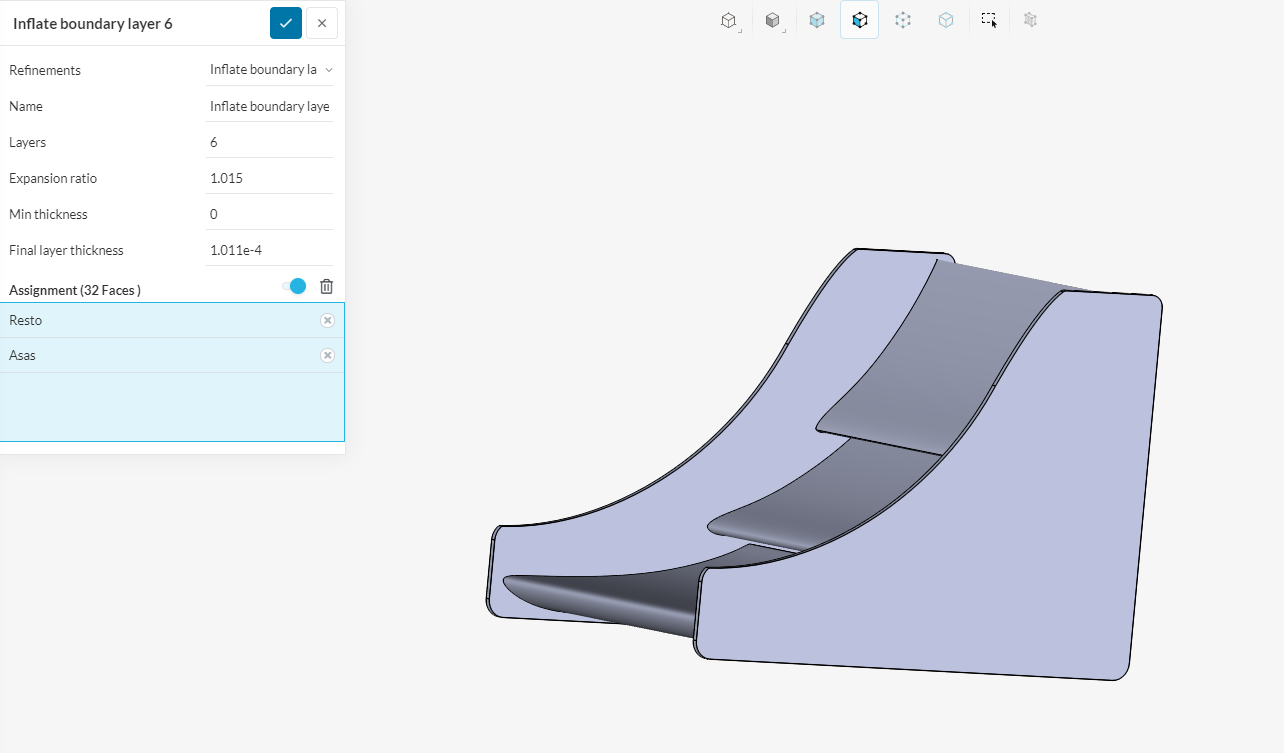The width and height of the screenshot is (1284, 753).
Task: Click the delete assignment trash icon
Action: [326, 286]
